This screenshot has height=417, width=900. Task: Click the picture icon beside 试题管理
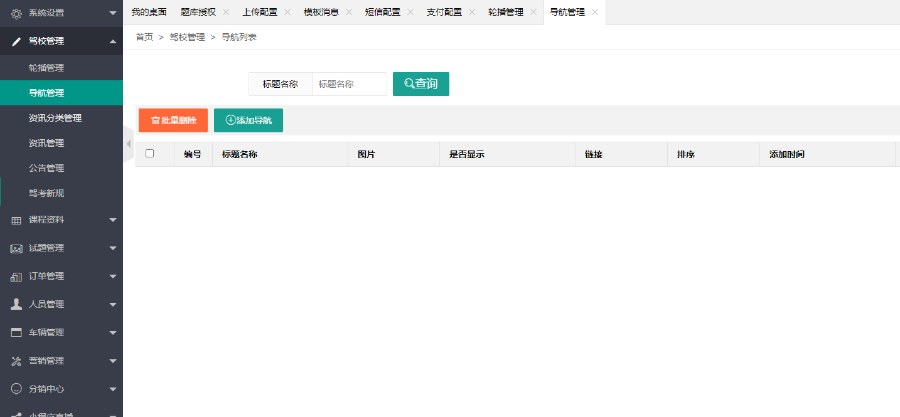coord(17,248)
